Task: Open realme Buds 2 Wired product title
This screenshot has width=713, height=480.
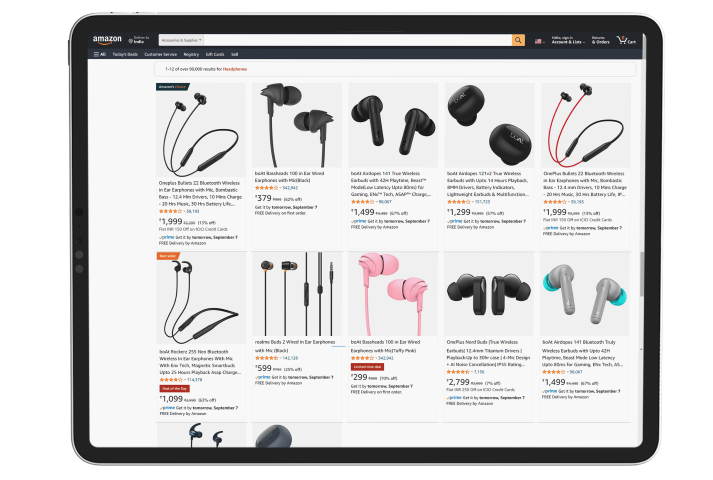Action: [295, 346]
